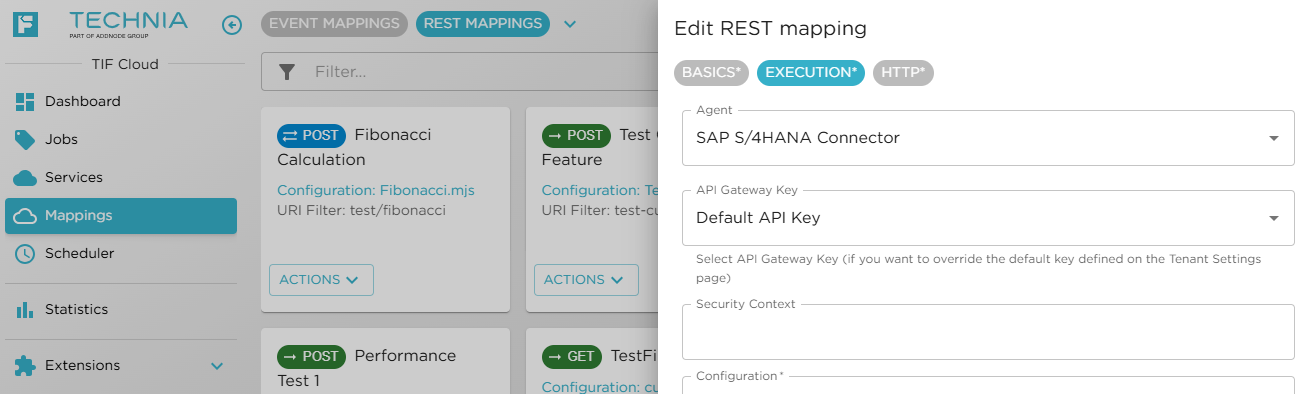1316x394 pixels.
Task: Click the POST badge on Performance Test 1
Action: pyautogui.click(x=311, y=356)
